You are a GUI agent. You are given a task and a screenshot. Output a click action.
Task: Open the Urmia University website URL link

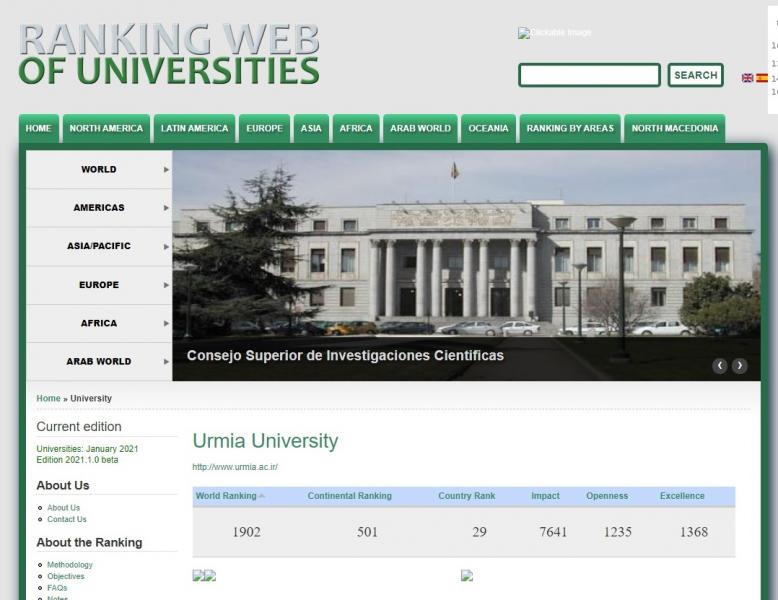coord(235,467)
